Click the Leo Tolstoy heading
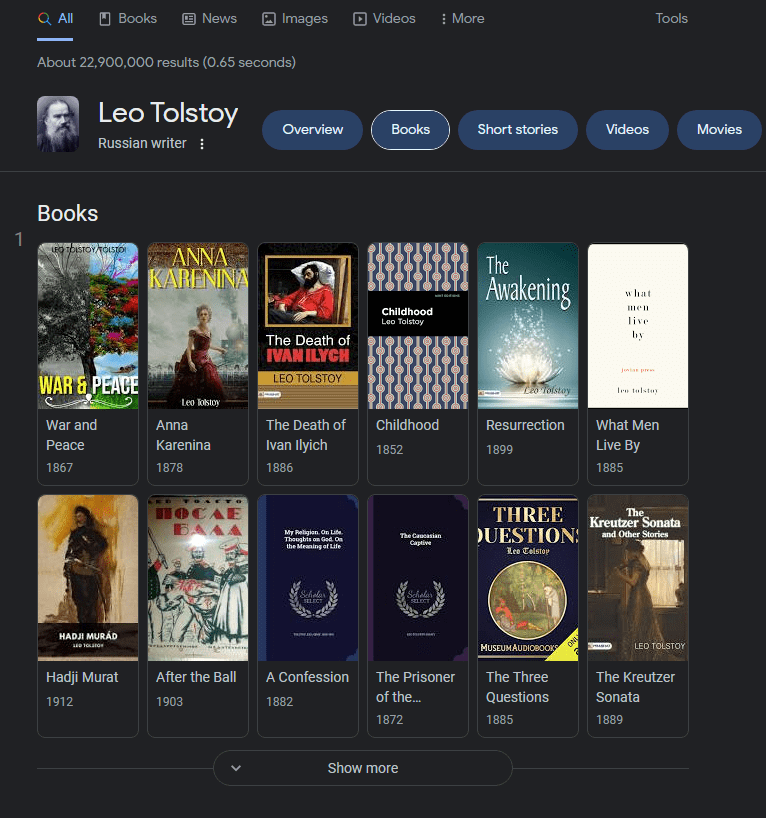This screenshot has width=766, height=818. pyautogui.click(x=168, y=113)
